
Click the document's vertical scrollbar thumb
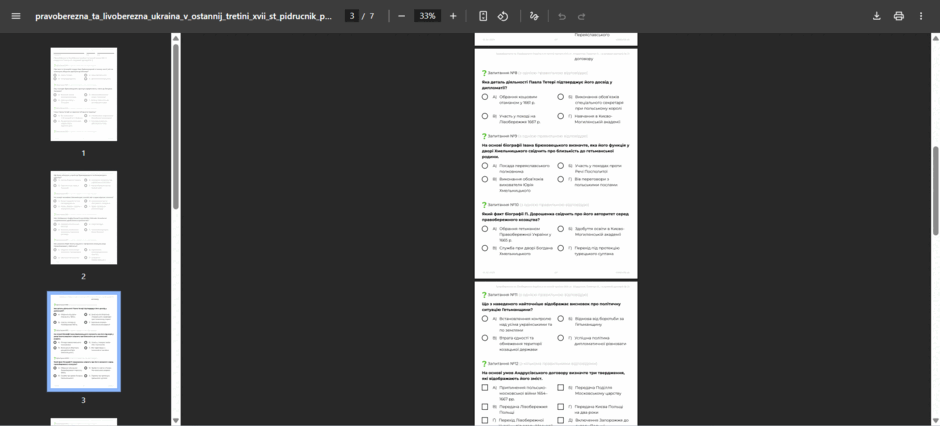coord(935,191)
